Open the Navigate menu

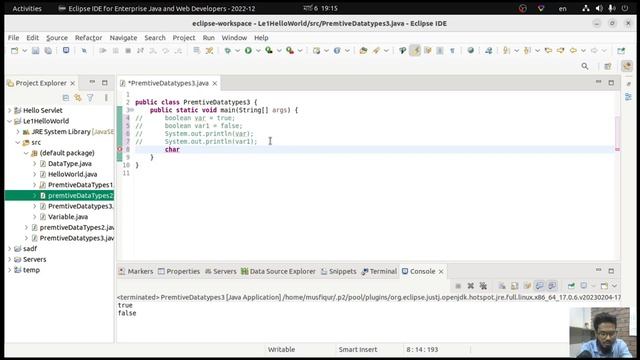tap(123, 38)
